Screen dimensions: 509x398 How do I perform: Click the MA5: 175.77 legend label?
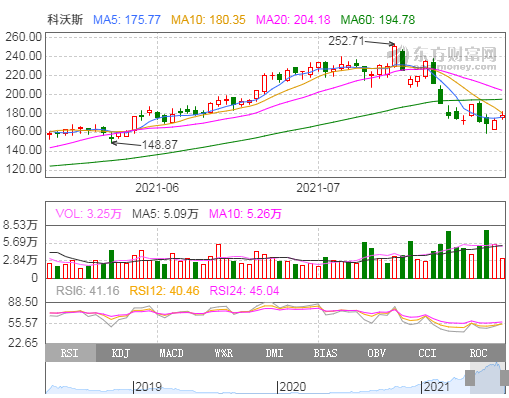point(127,20)
